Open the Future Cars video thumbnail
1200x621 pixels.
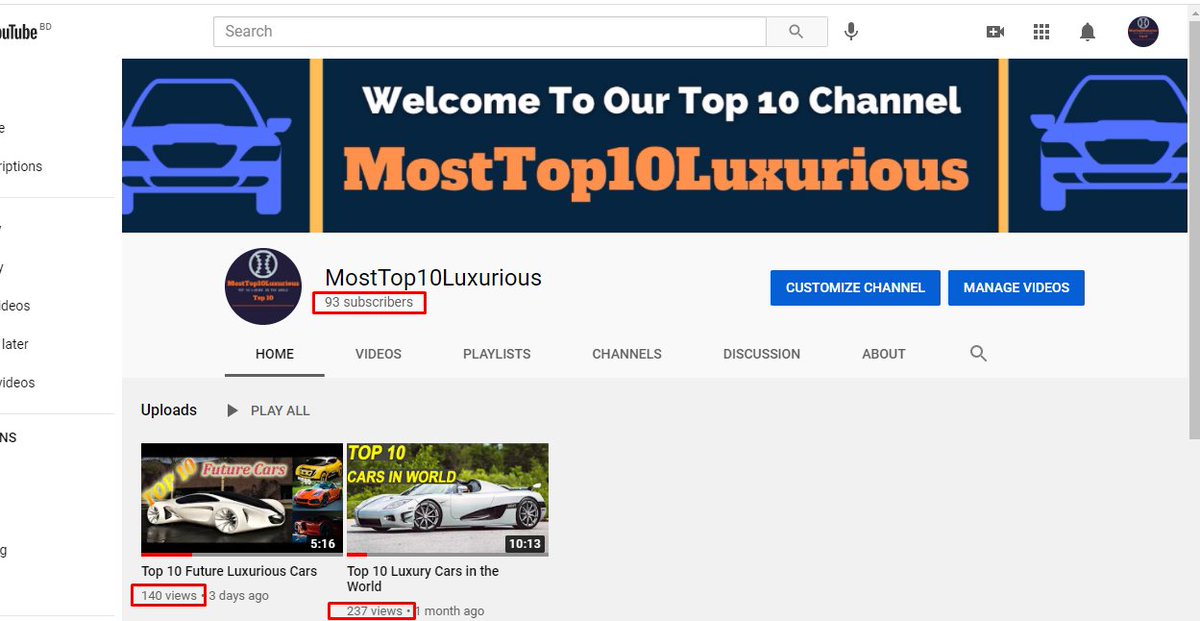(242, 500)
